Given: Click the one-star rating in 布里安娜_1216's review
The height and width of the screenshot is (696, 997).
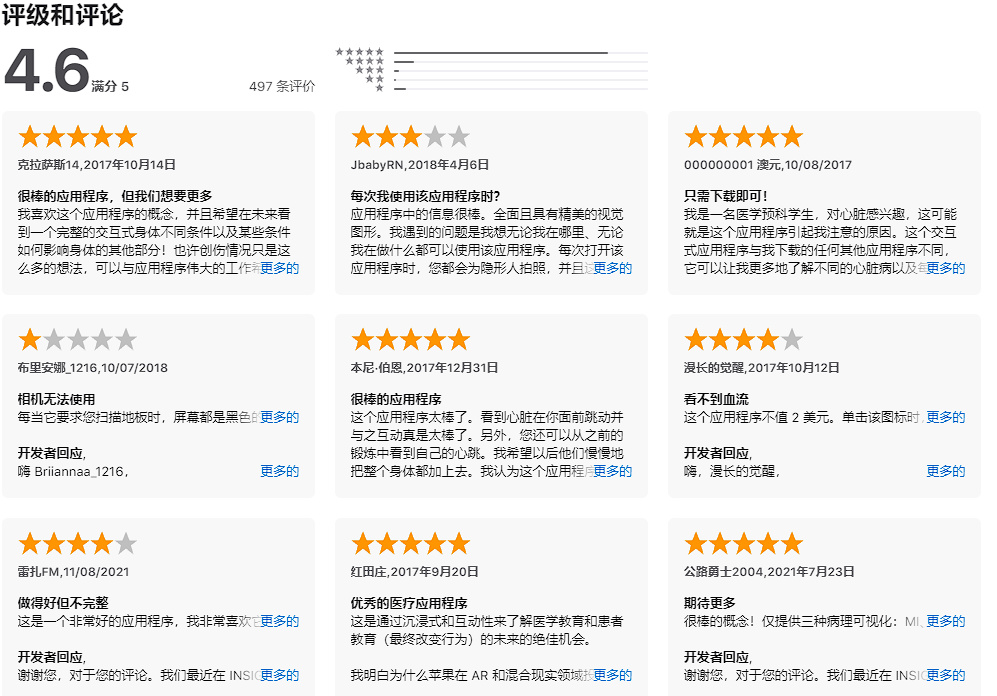Looking at the screenshot, I should pyautogui.click(x=77, y=340).
